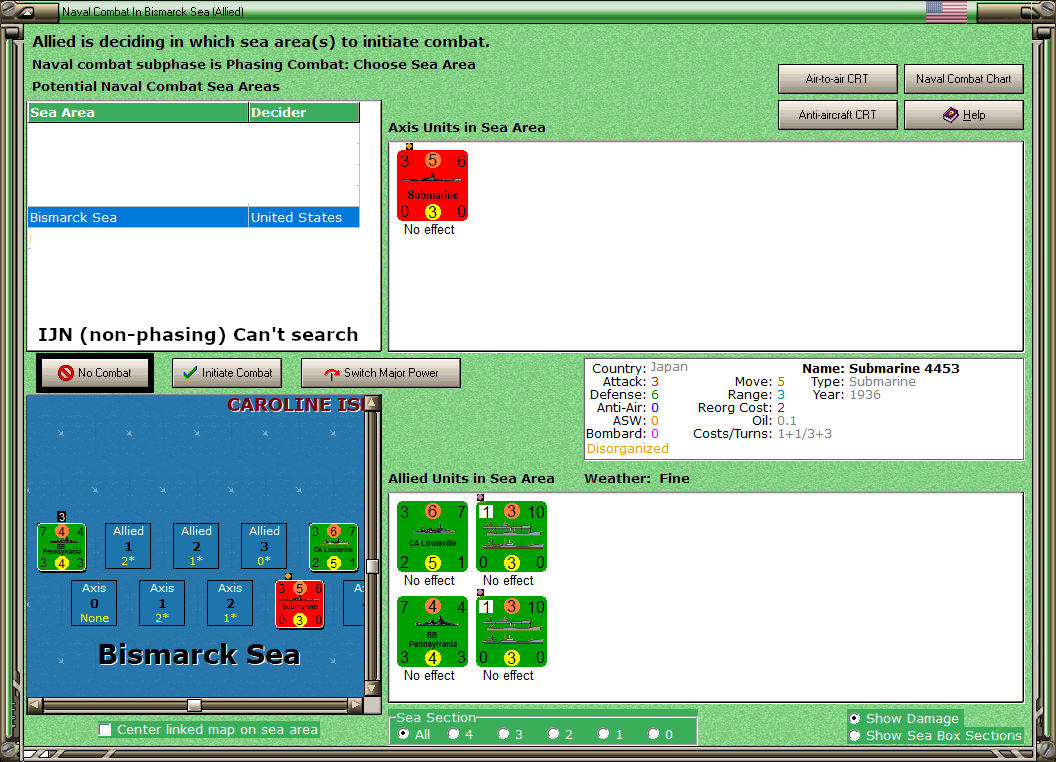Click the Allied 1 sea box on map
Screen dimensions: 1056x762
point(128,546)
